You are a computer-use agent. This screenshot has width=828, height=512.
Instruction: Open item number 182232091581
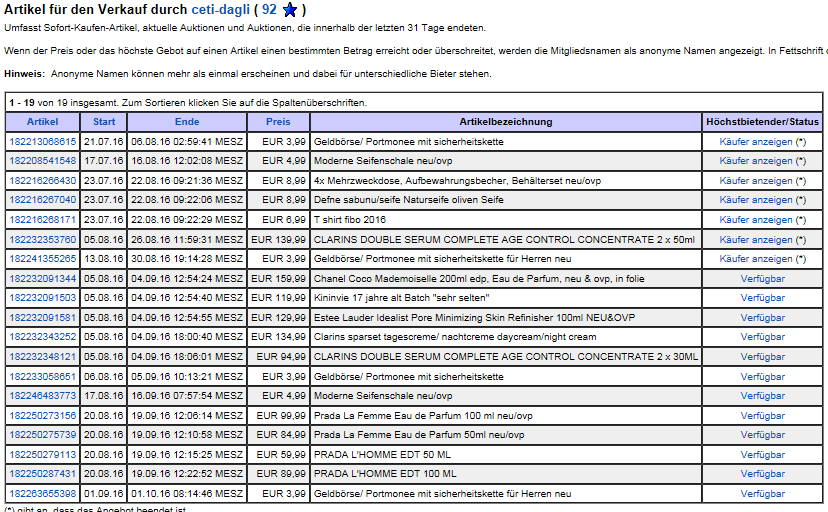tap(43, 318)
